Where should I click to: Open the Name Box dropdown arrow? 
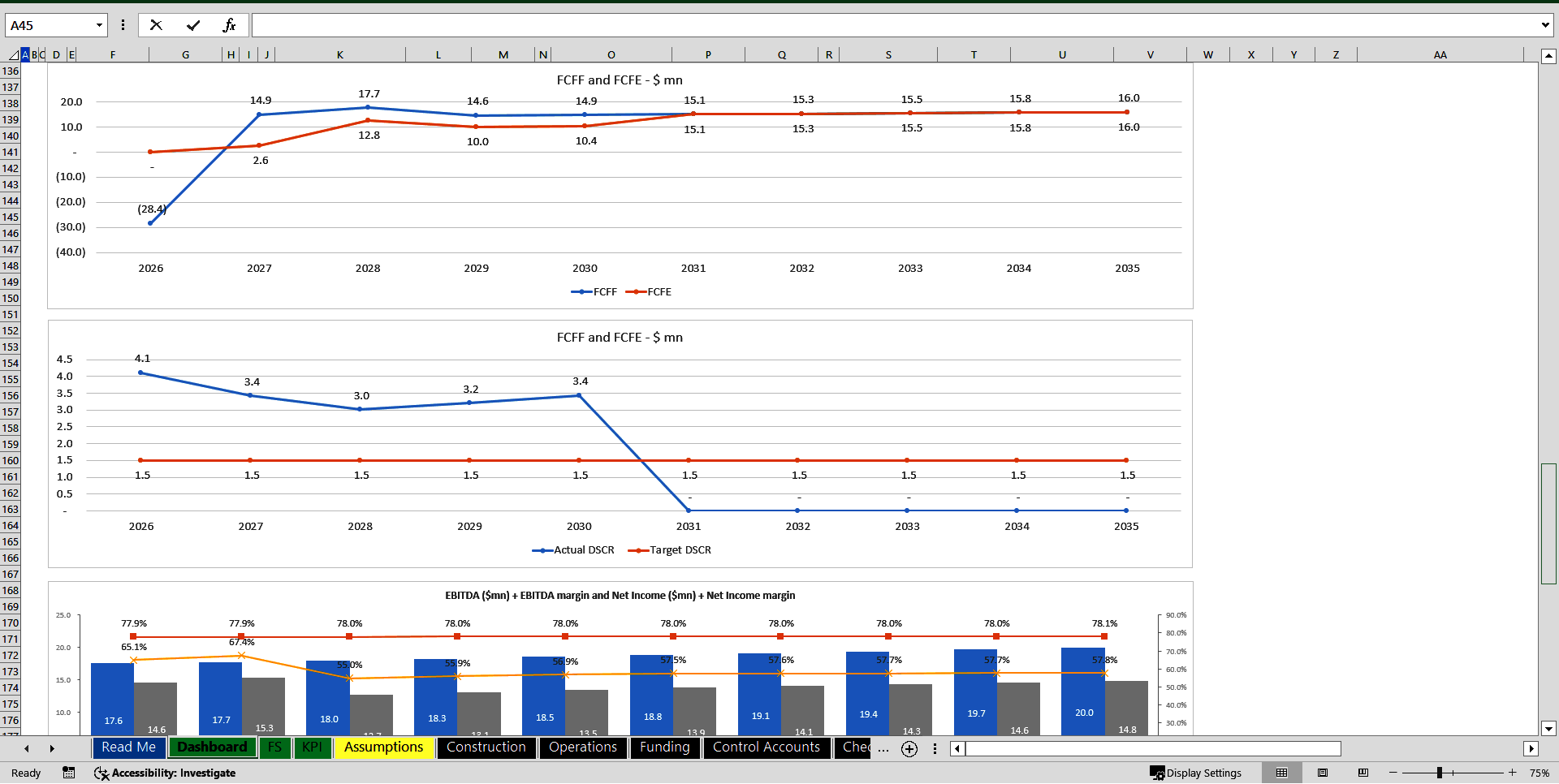click(x=99, y=24)
